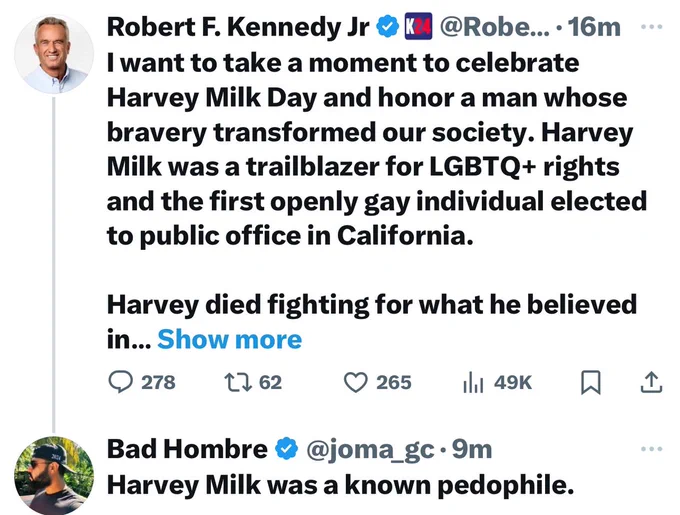
Task: Share the tweet using the upload icon
Action: [651, 382]
